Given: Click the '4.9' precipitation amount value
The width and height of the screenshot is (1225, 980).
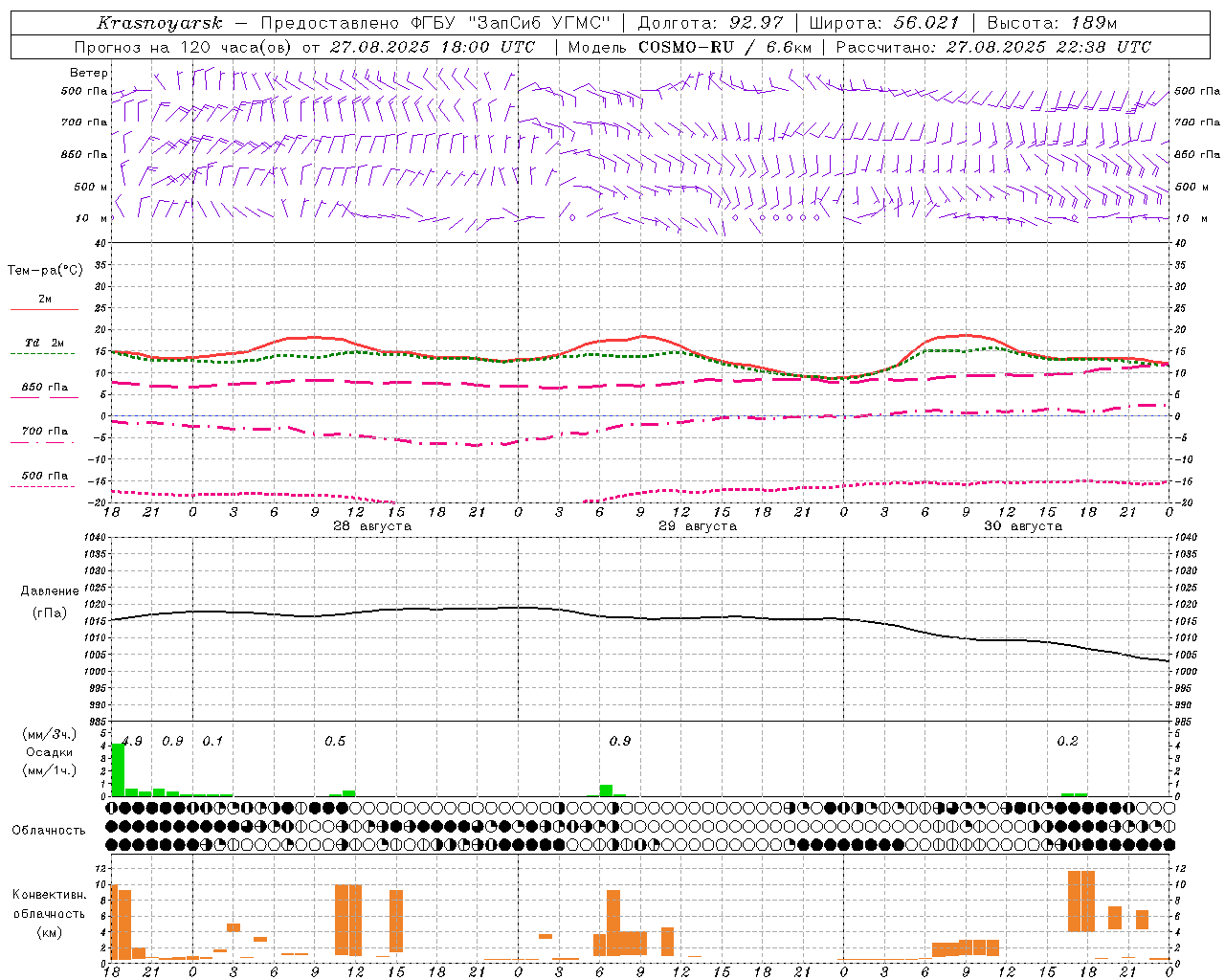Looking at the screenshot, I should (132, 742).
